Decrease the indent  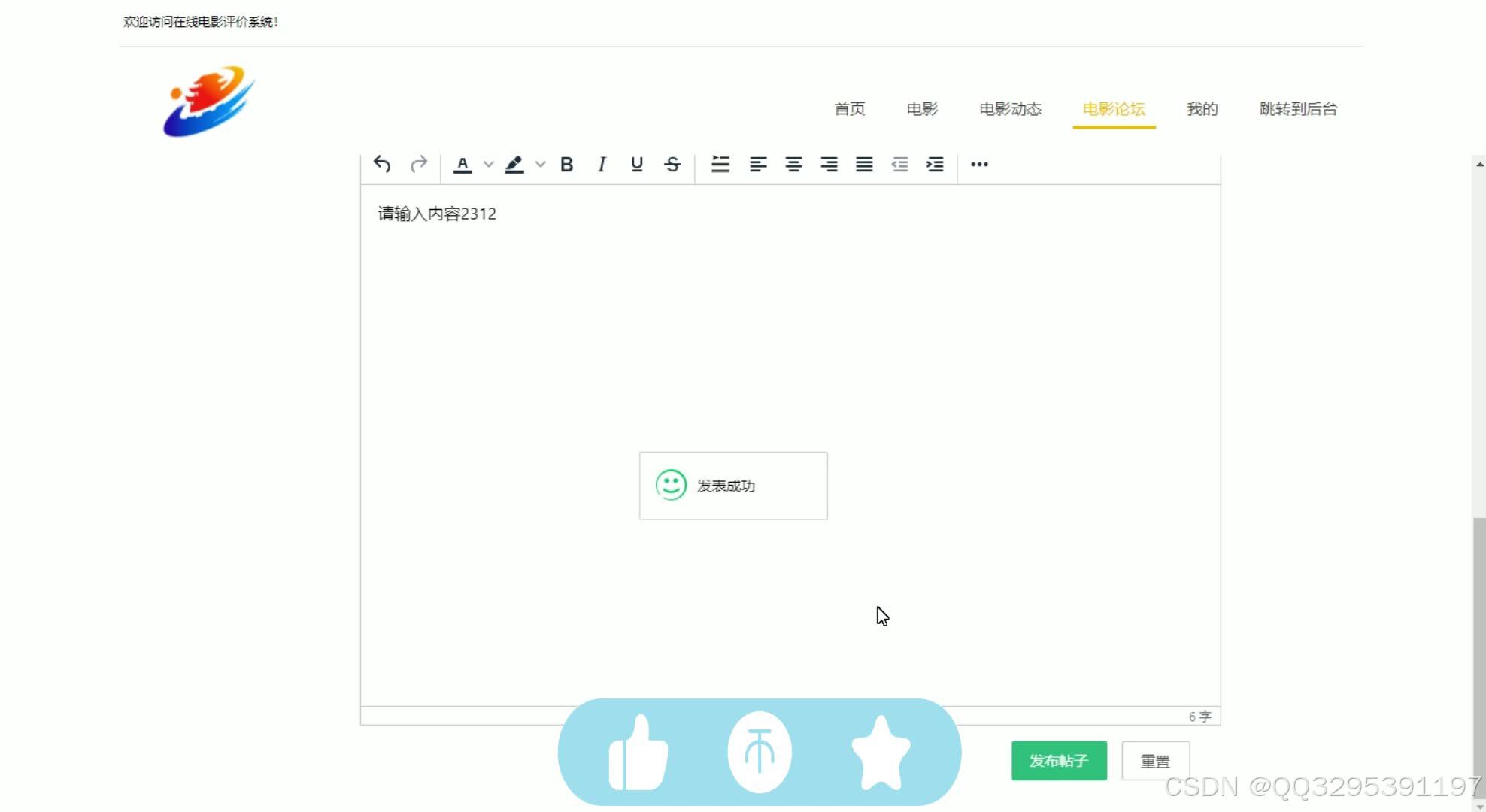[x=899, y=164]
